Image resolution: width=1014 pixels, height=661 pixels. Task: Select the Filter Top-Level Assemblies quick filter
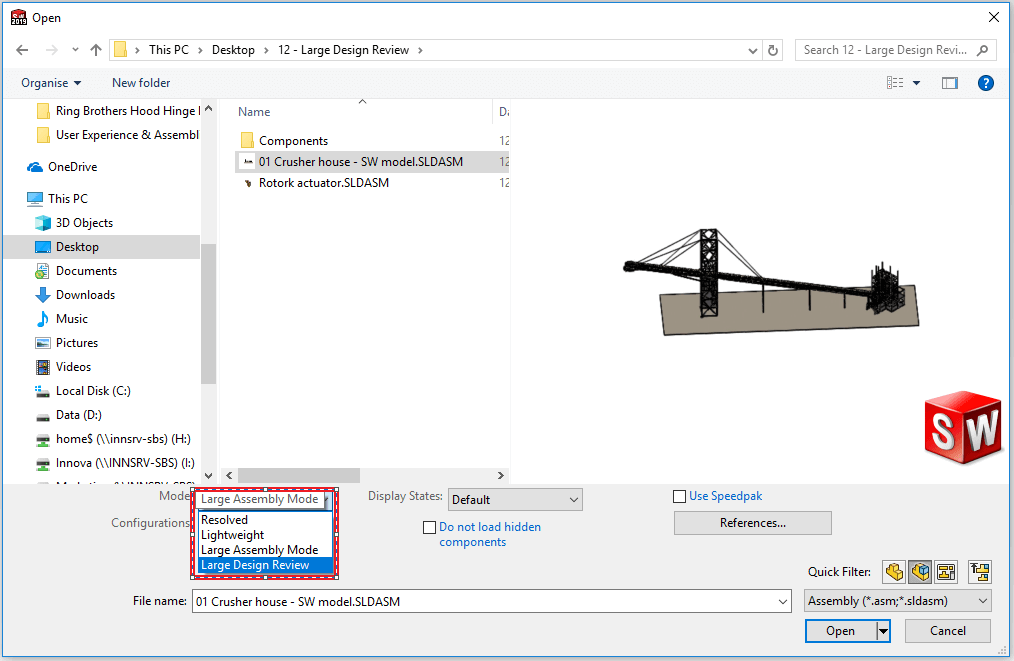(x=979, y=571)
